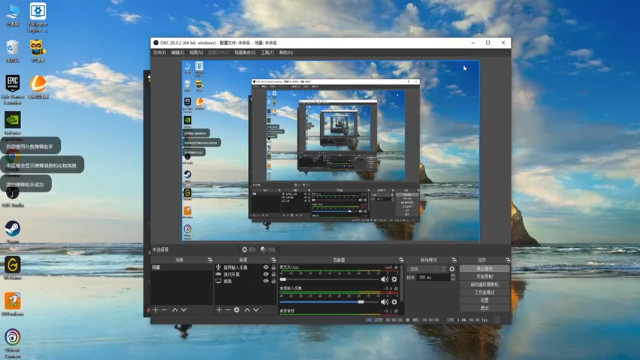
Task: Open the scene transition type dropdown
Action: 427,269
